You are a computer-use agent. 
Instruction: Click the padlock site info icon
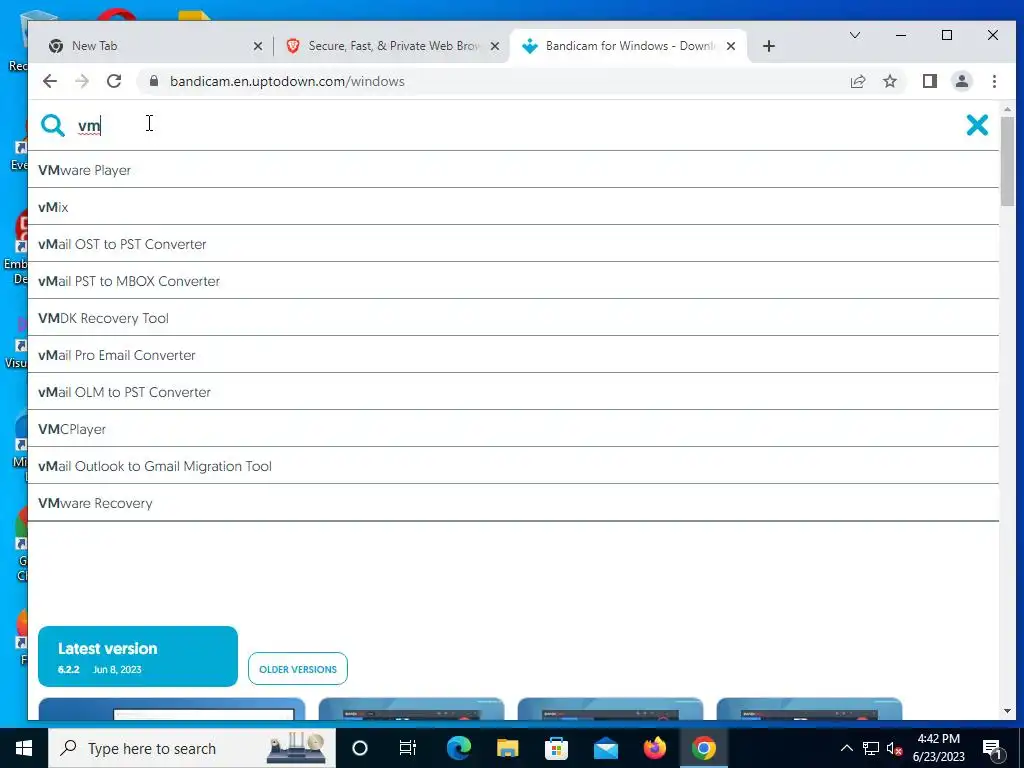(153, 81)
